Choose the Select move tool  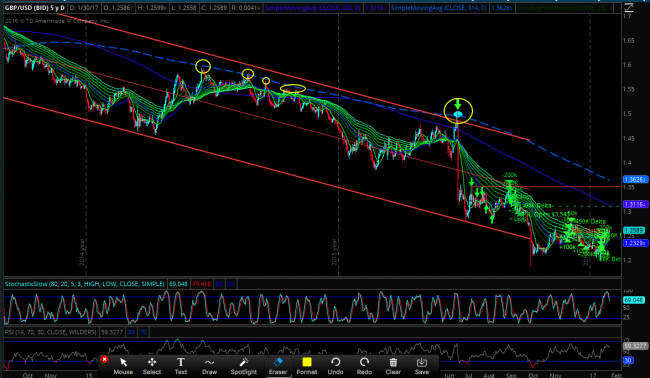pyautogui.click(x=152, y=366)
